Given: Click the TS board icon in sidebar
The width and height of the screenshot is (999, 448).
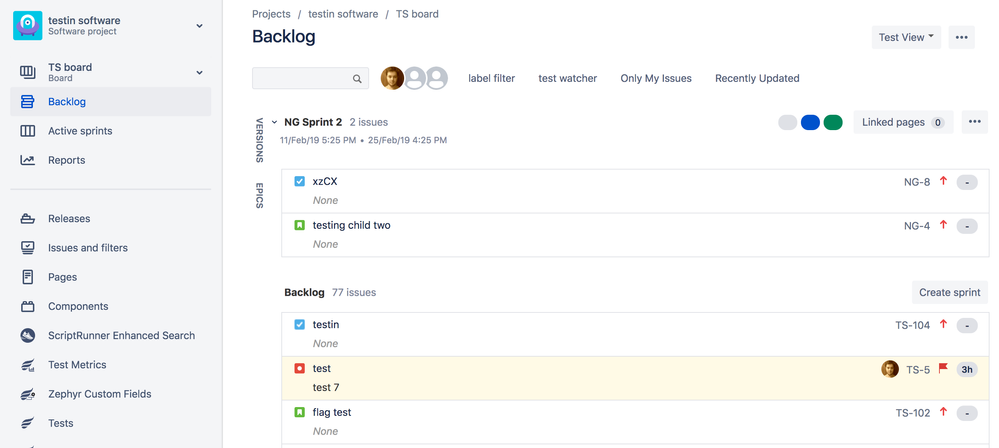Looking at the screenshot, I should tap(27, 72).
